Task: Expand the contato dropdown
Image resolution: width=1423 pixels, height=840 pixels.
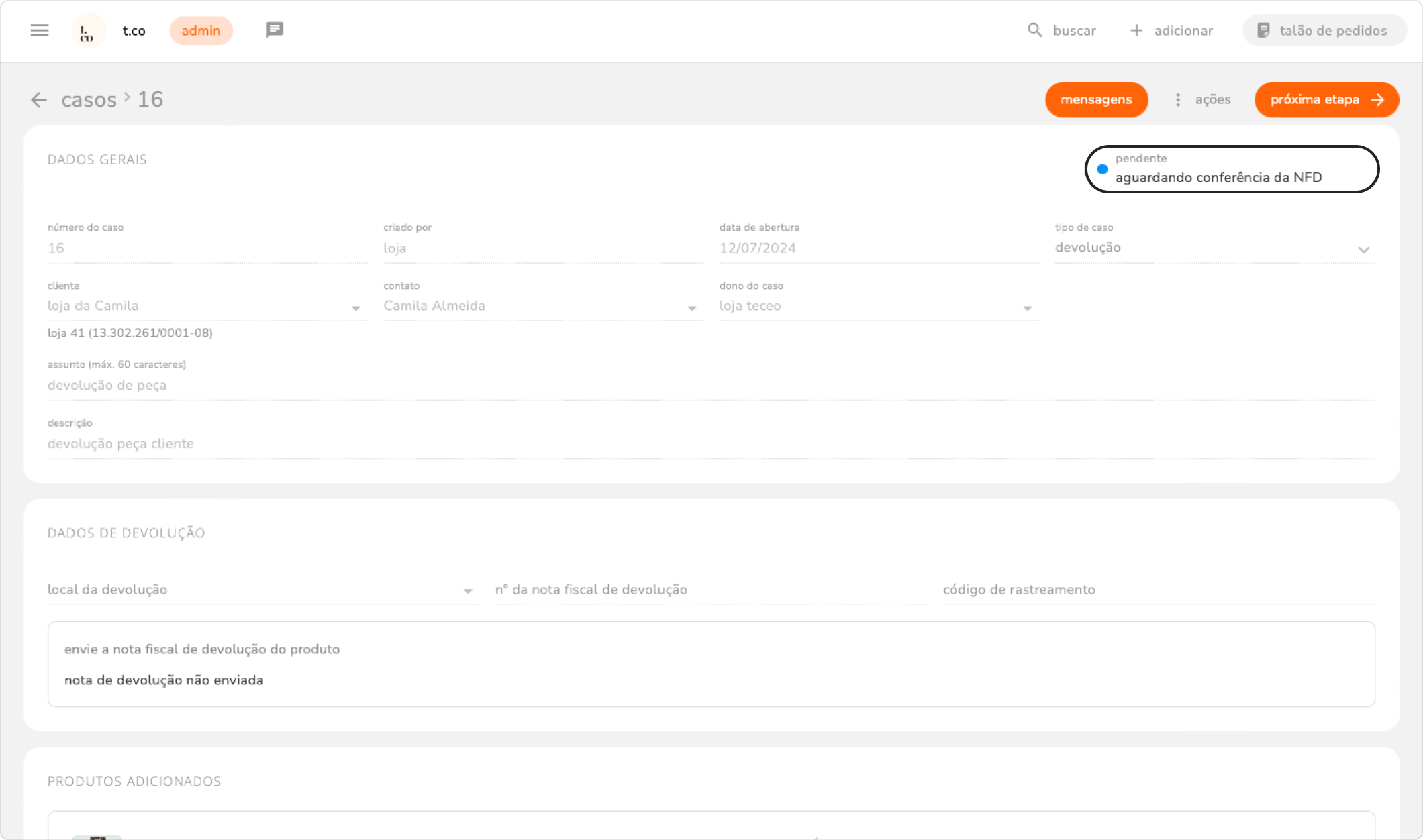Action: (692, 308)
